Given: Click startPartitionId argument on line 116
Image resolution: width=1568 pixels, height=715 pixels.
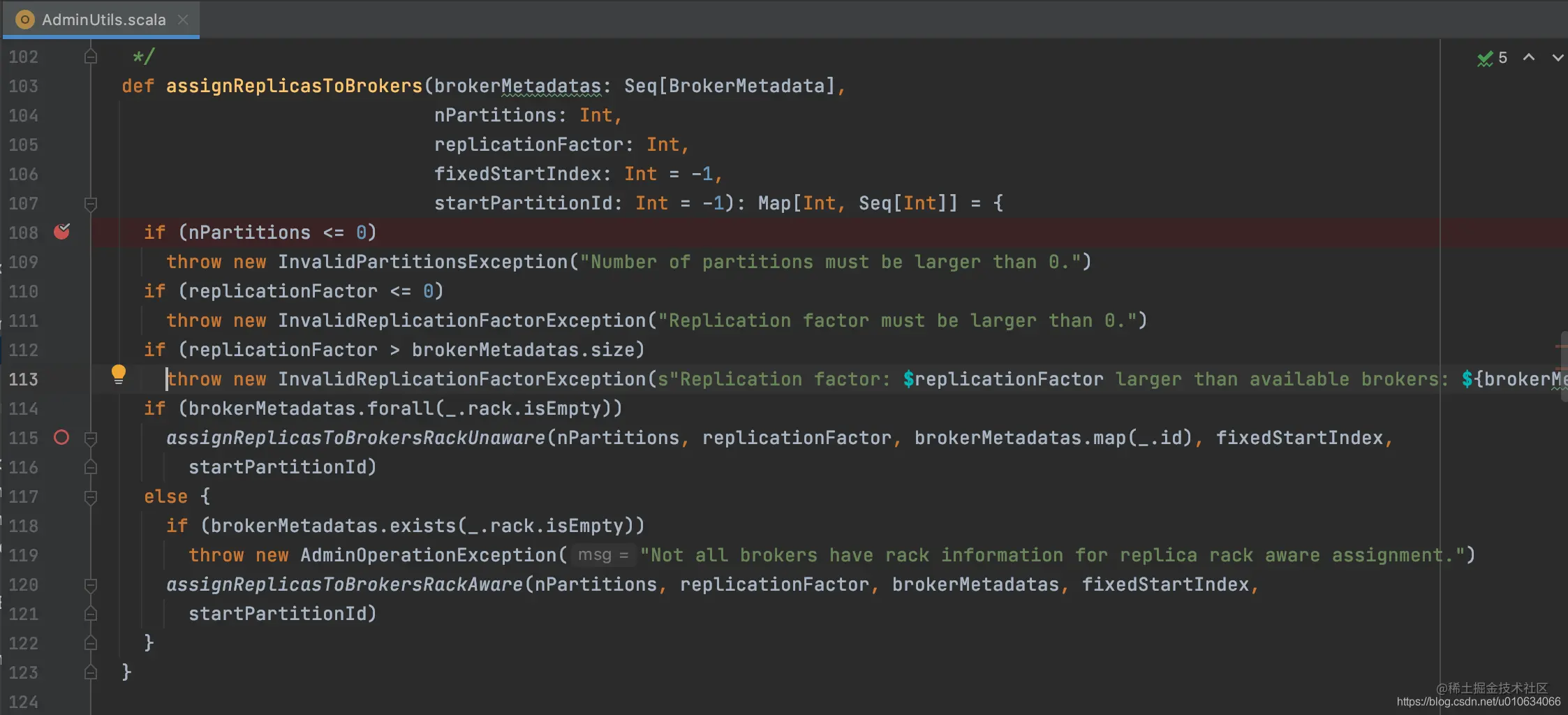Looking at the screenshot, I should 278,467.
